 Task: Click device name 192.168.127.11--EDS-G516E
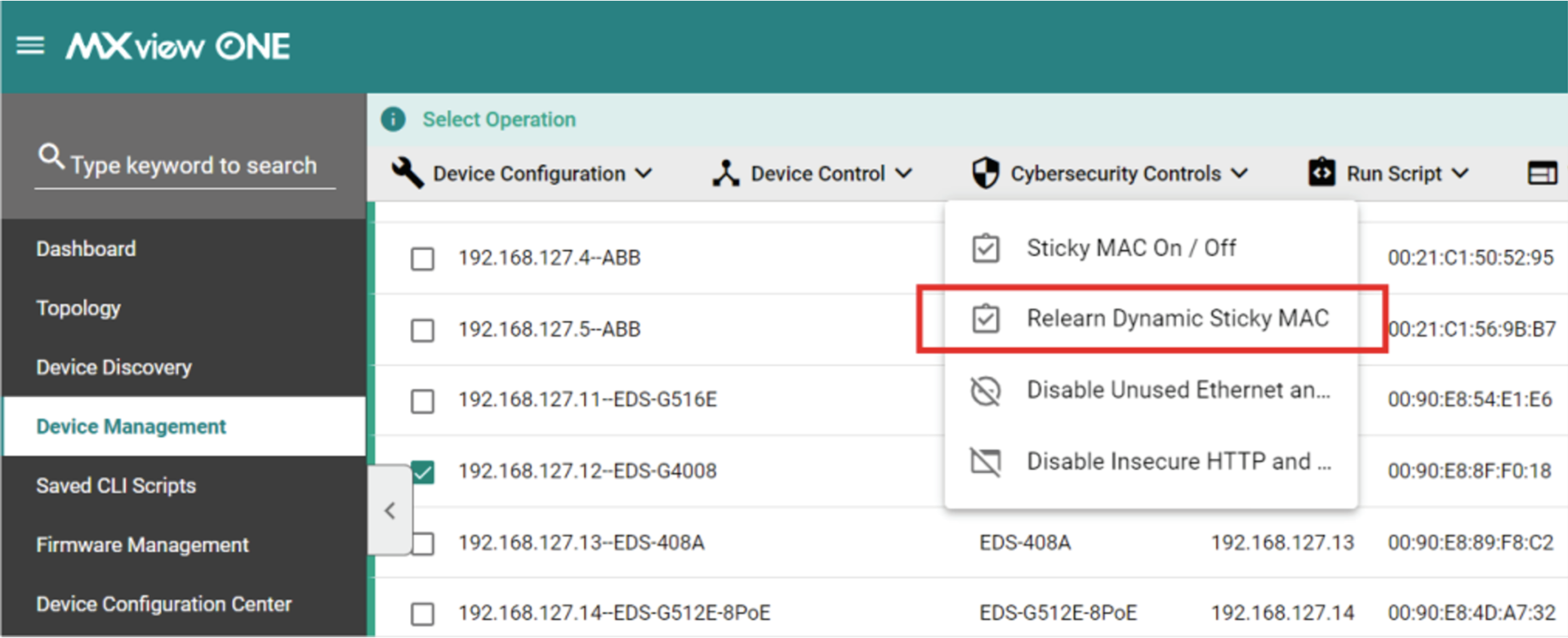[x=588, y=399]
